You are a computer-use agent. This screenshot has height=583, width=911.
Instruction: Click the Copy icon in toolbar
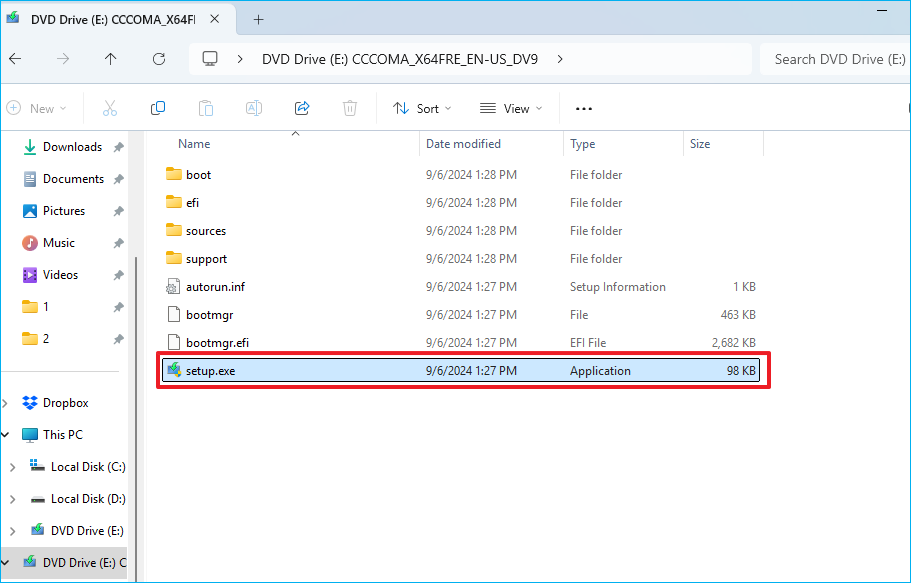[x=157, y=108]
